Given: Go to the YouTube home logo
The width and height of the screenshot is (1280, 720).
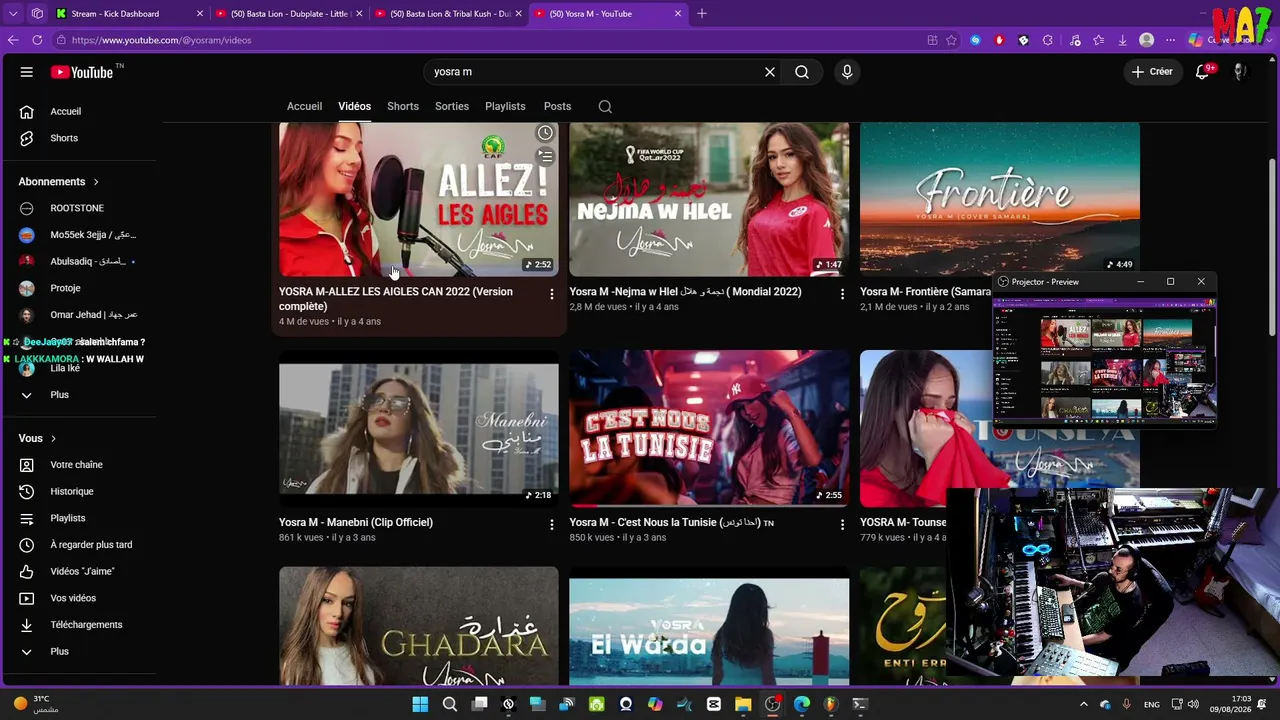Looking at the screenshot, I should [x=82, y=72].
